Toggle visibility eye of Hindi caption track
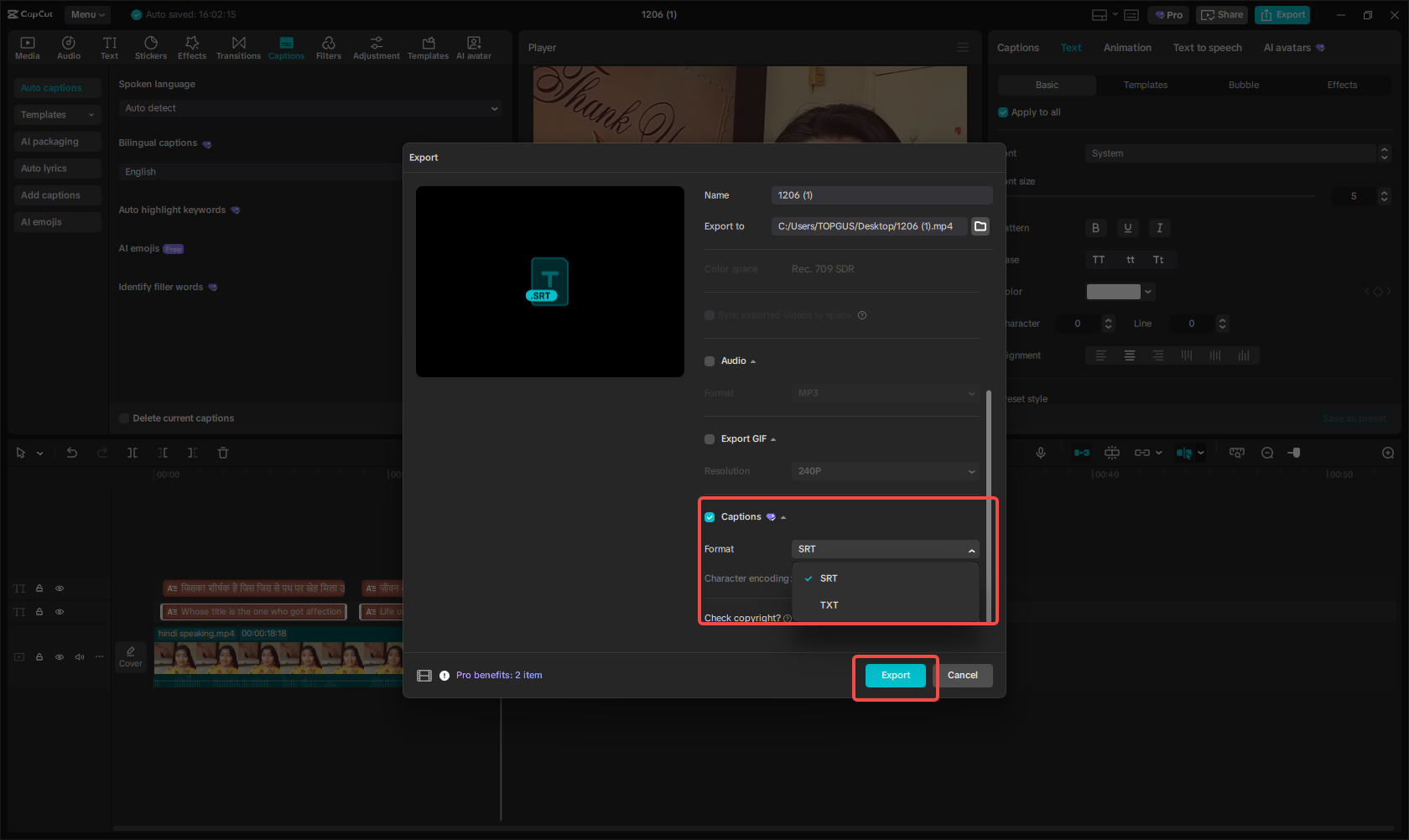The image size is (1409, 840). point(60,589)
